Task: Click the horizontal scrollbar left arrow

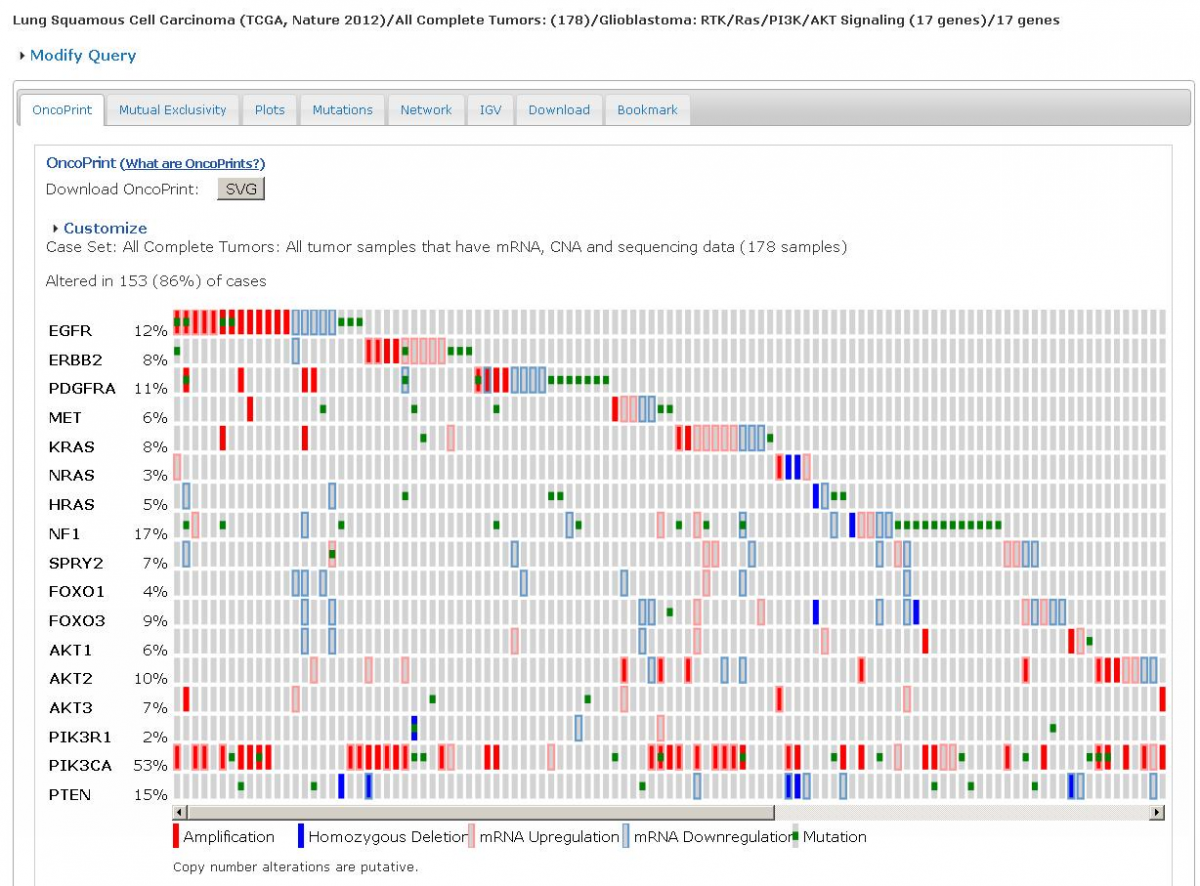Action: (x=180, y=812)
